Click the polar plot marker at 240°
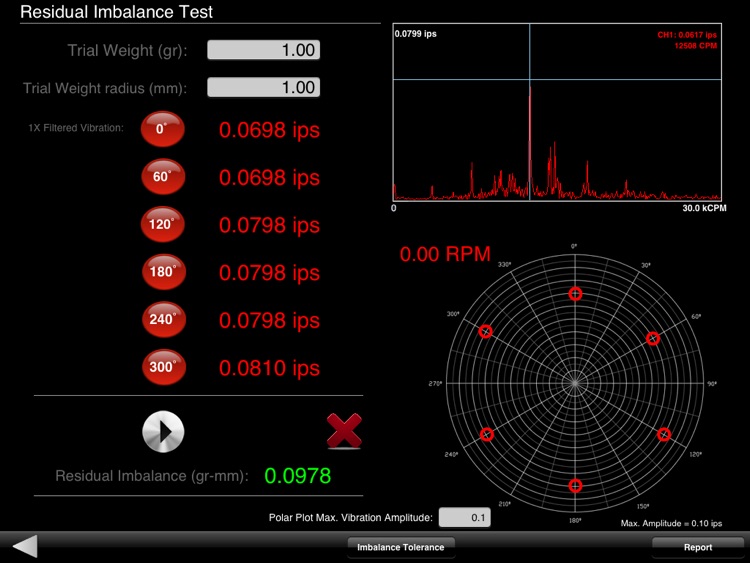 (487, 434)
